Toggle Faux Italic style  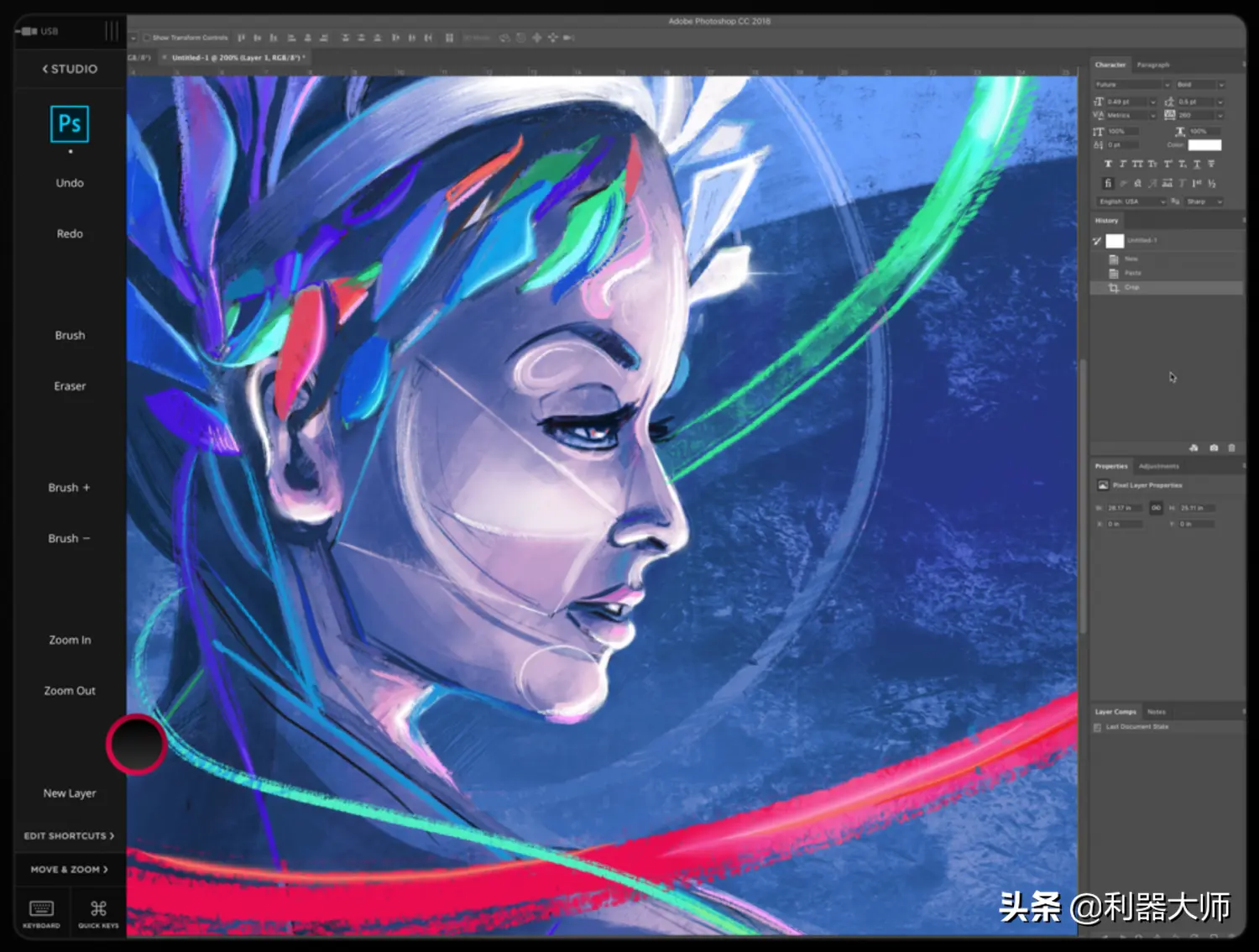[1122, 165]
